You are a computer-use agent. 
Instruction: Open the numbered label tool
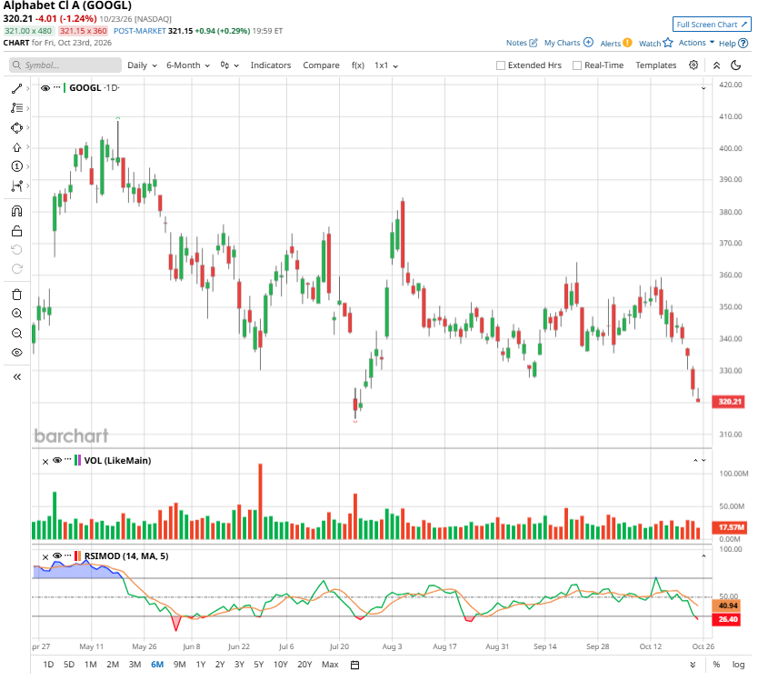point(17,167)
